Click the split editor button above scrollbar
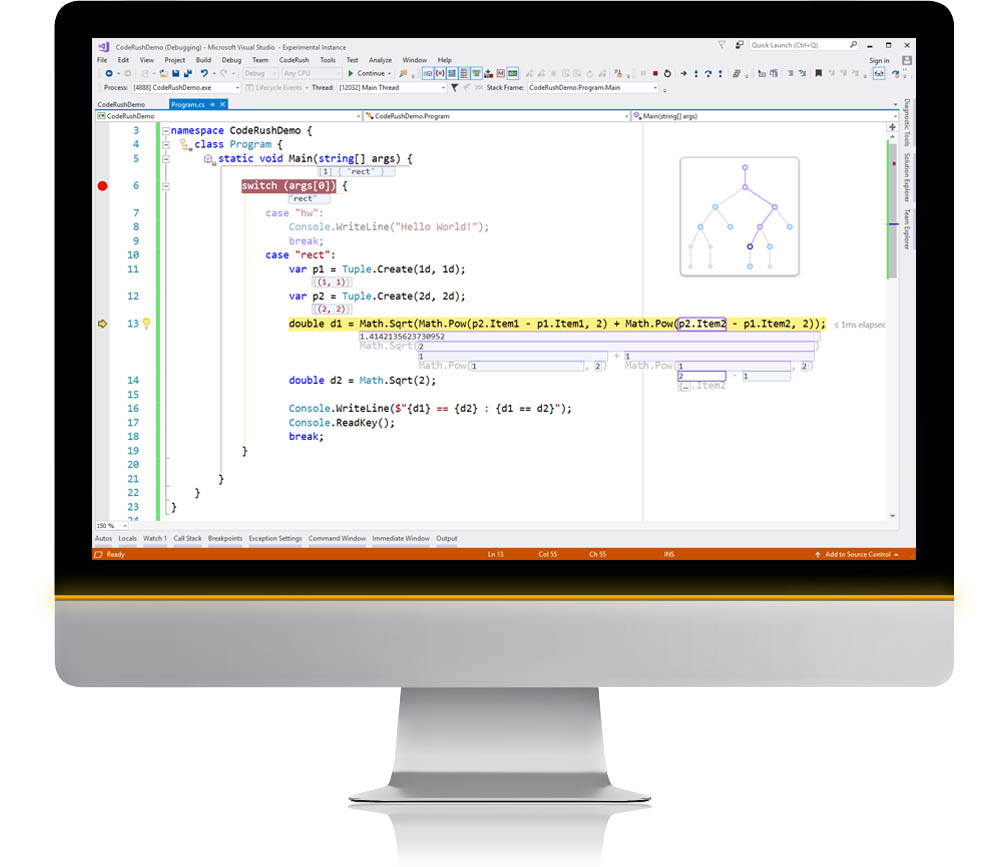999x867 pixels. 893,127
